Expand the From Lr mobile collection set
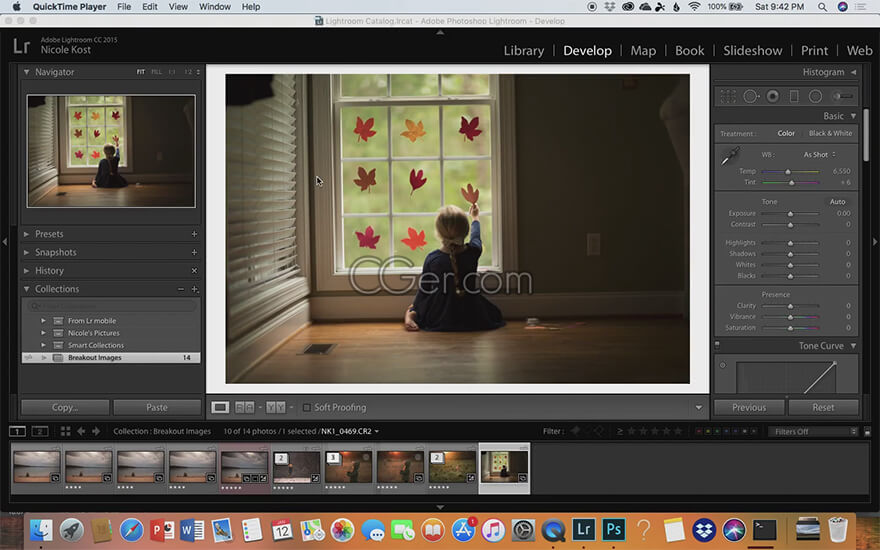 pos(43,320)
